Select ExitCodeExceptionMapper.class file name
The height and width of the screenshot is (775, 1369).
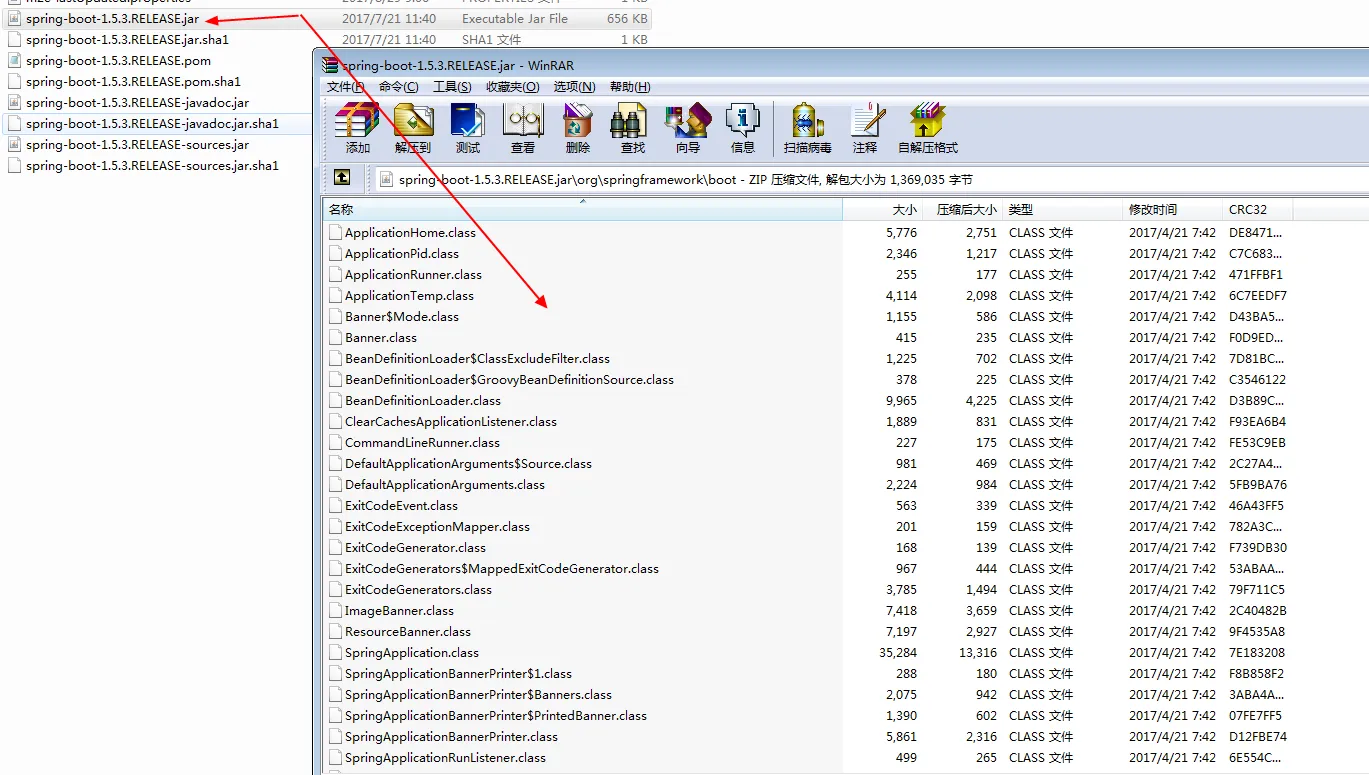click(437, 527)
